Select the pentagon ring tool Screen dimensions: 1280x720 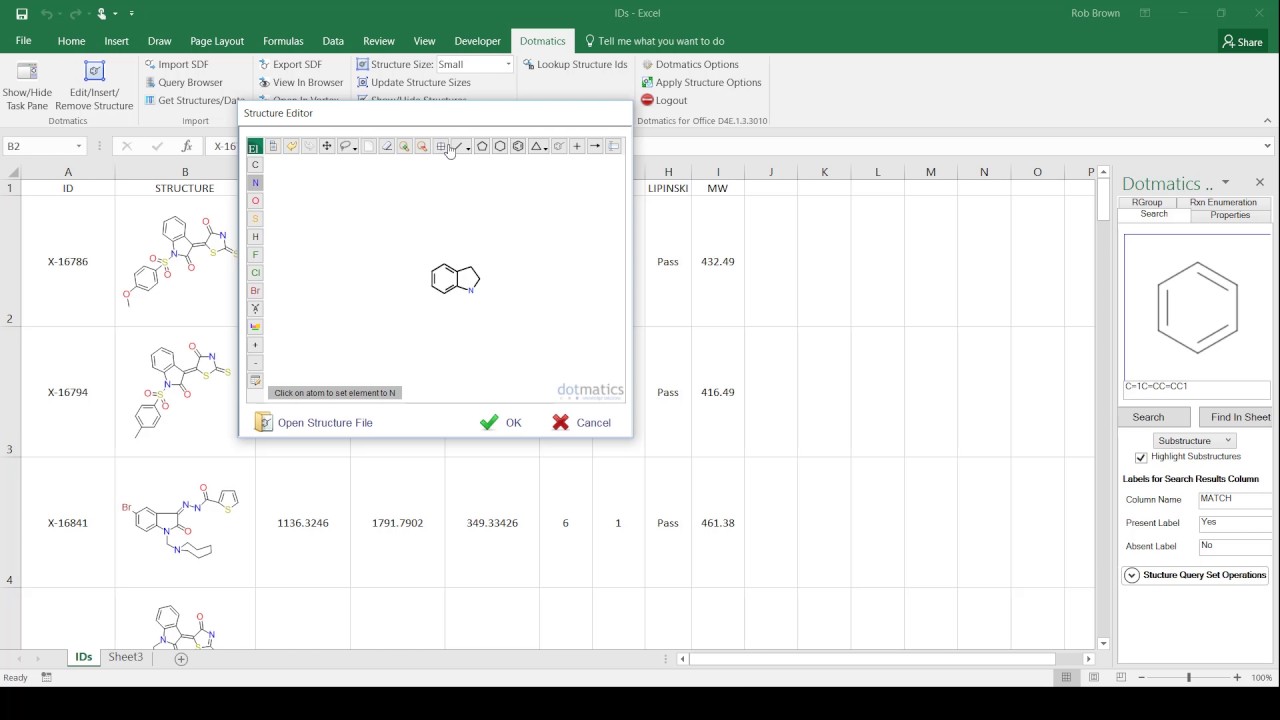pyautogui.click(x=482, y=146)
